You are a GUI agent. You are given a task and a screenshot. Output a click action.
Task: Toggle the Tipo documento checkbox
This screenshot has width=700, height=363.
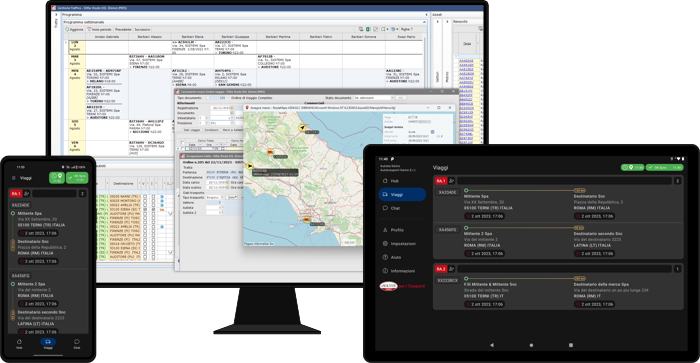(x=208, y=98)
